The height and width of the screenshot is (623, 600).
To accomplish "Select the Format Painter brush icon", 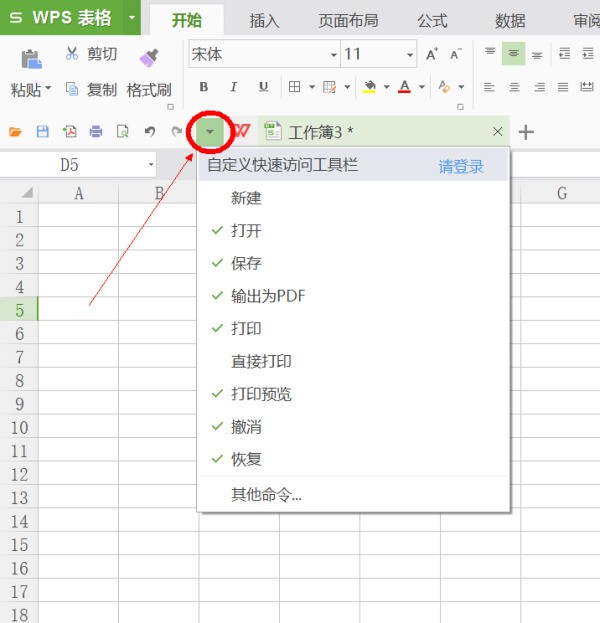I will click(149, 58).
